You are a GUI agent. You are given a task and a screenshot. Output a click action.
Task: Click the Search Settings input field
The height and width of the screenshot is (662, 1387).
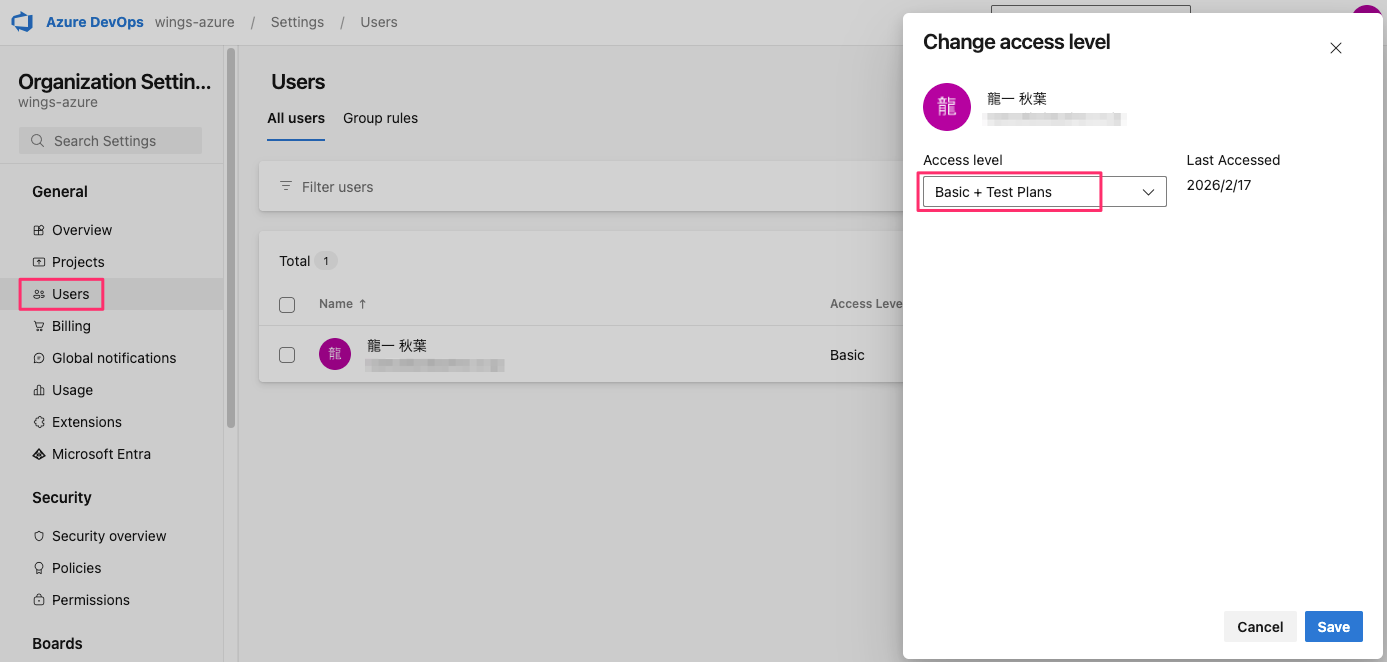tap(110, 141)
